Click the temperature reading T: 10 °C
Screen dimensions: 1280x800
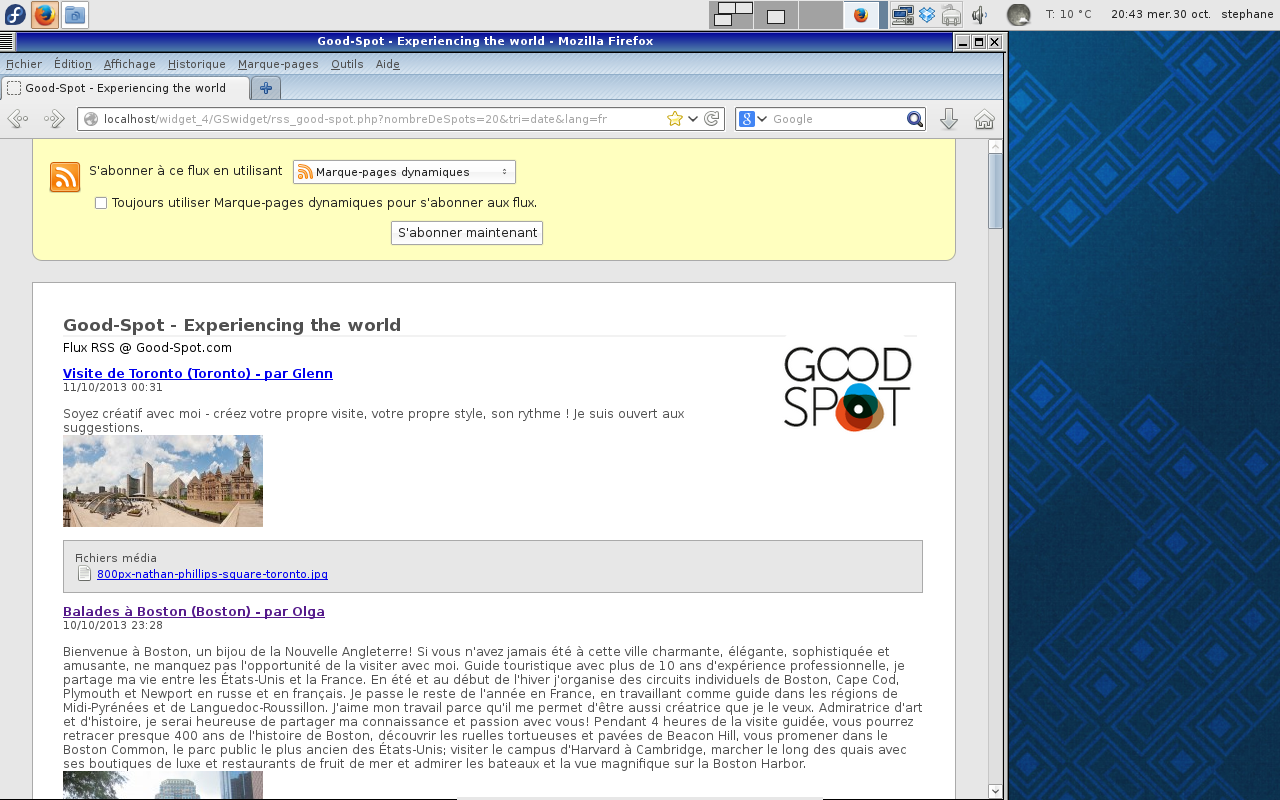click(x=1068, y=15)
